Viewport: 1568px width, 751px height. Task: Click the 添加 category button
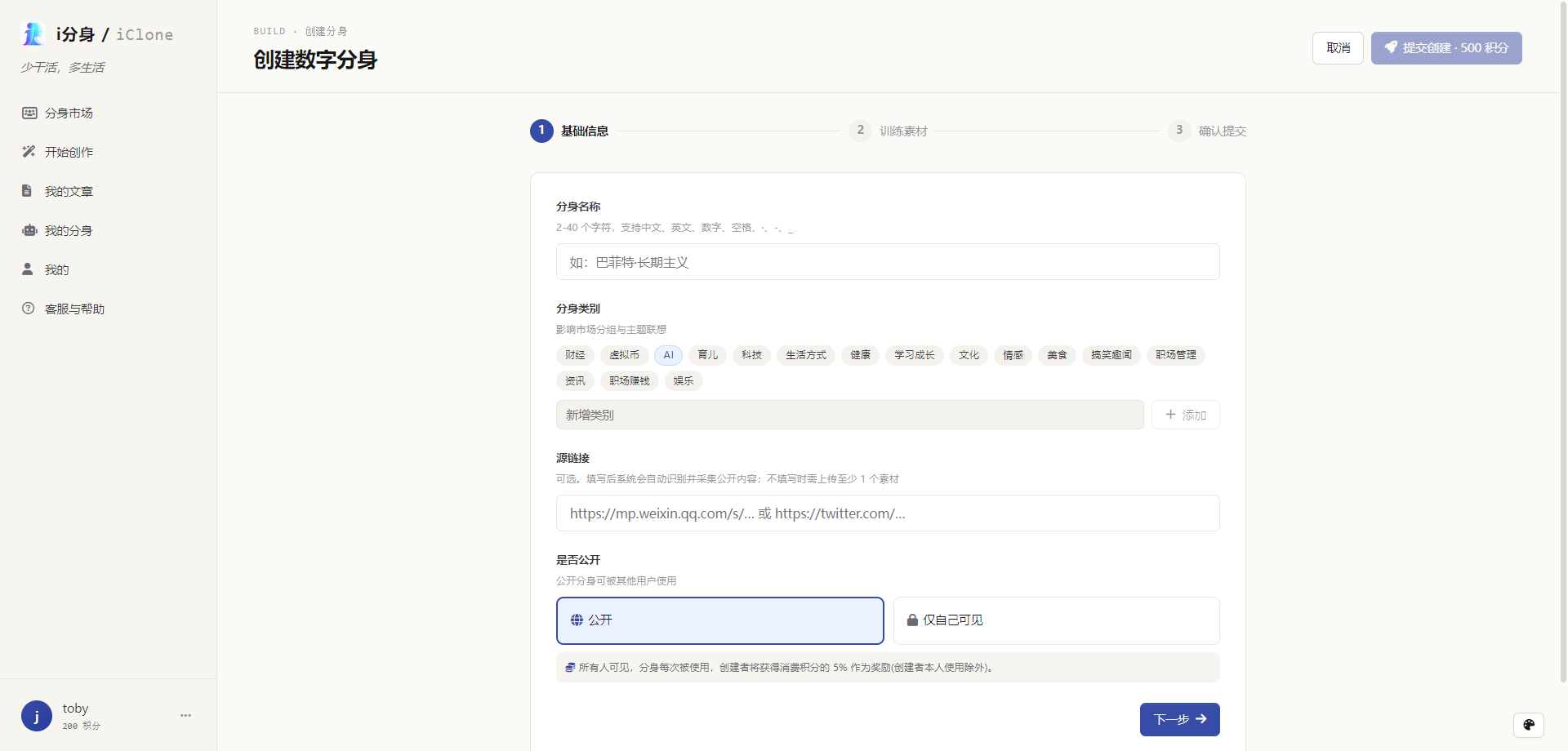1186,415
